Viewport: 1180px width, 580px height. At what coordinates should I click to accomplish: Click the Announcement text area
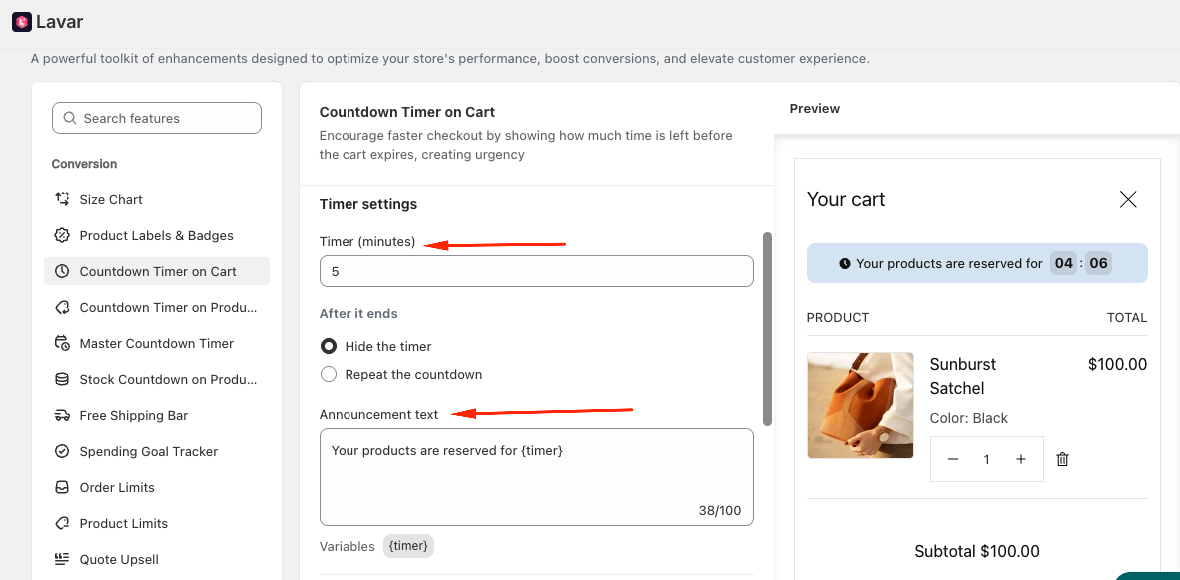click(x=537, y=477)
